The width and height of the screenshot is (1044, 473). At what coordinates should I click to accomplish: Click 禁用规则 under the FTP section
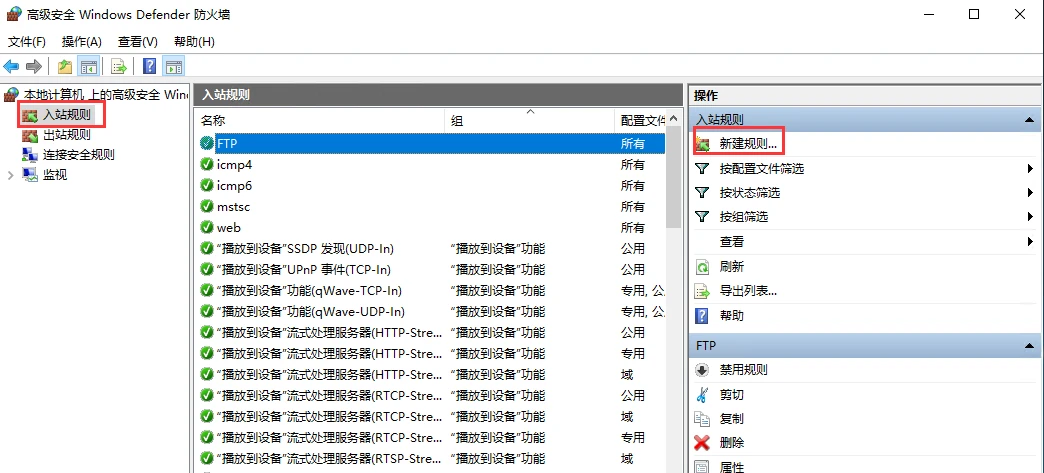point(743,370)
